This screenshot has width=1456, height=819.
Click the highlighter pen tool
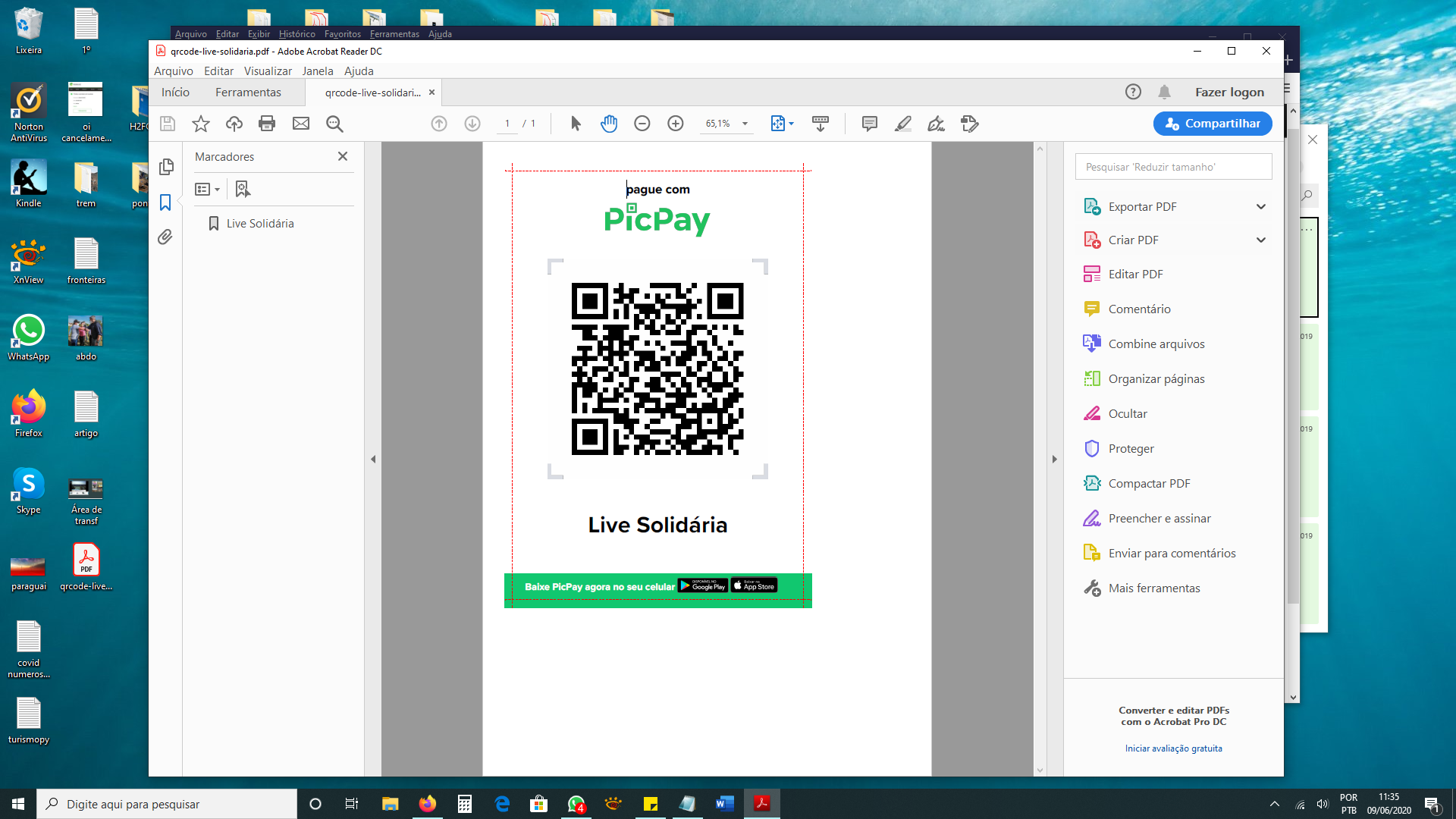902,124
